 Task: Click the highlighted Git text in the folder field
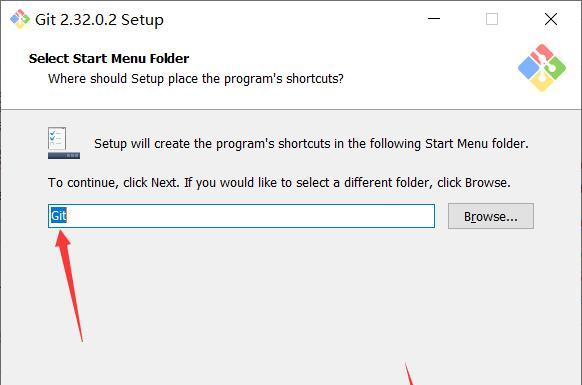tap(58, 216)
